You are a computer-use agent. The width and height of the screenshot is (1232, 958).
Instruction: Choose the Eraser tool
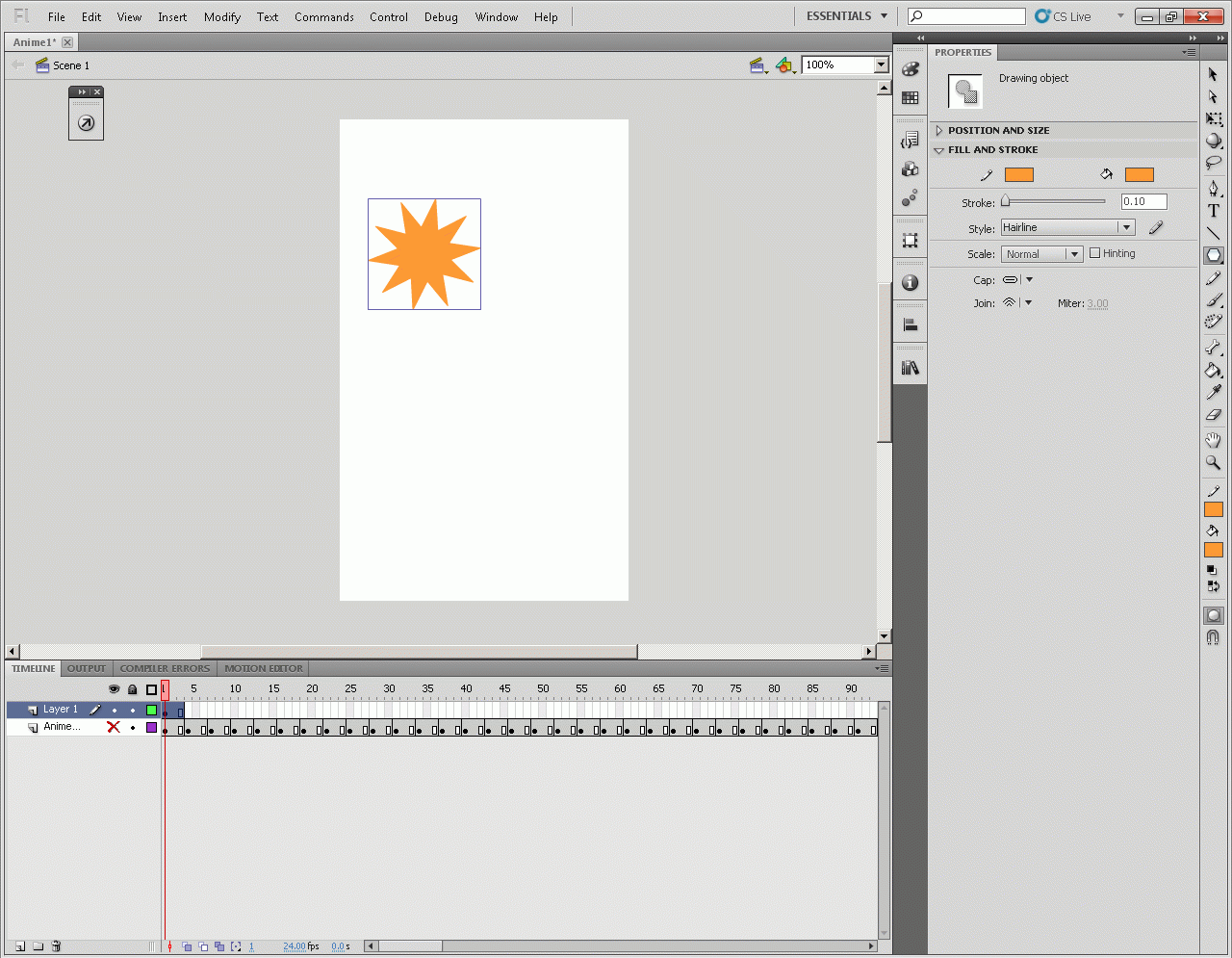(1213, 415)
